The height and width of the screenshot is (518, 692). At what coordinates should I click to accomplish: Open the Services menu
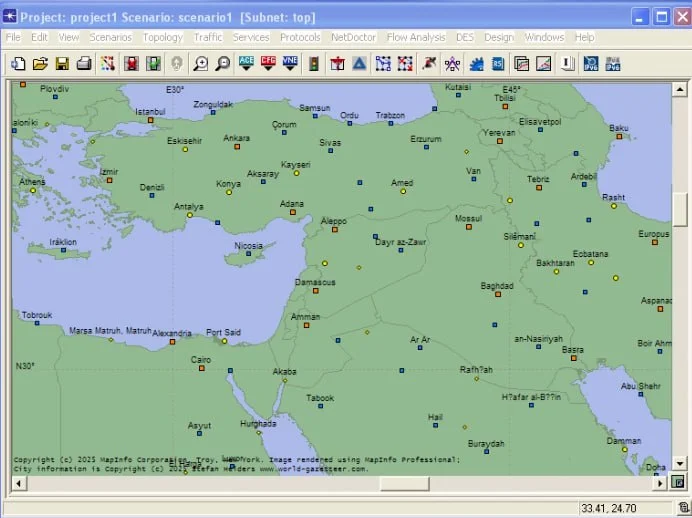[251, 37]
